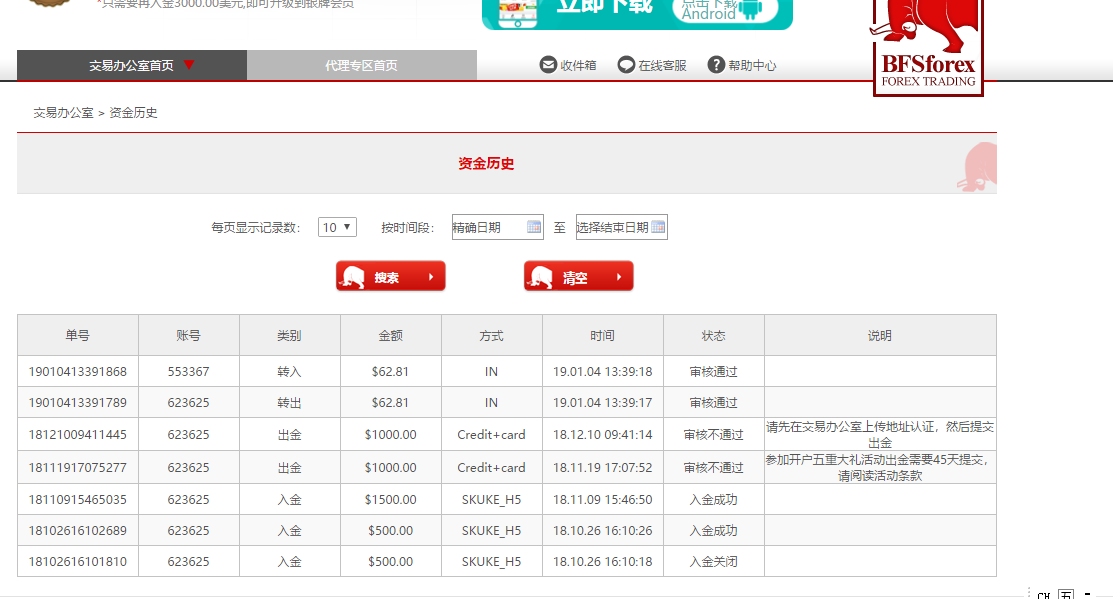Select the 交易办公室首页 tab
1113x599 pixels.
pos(131,65)
